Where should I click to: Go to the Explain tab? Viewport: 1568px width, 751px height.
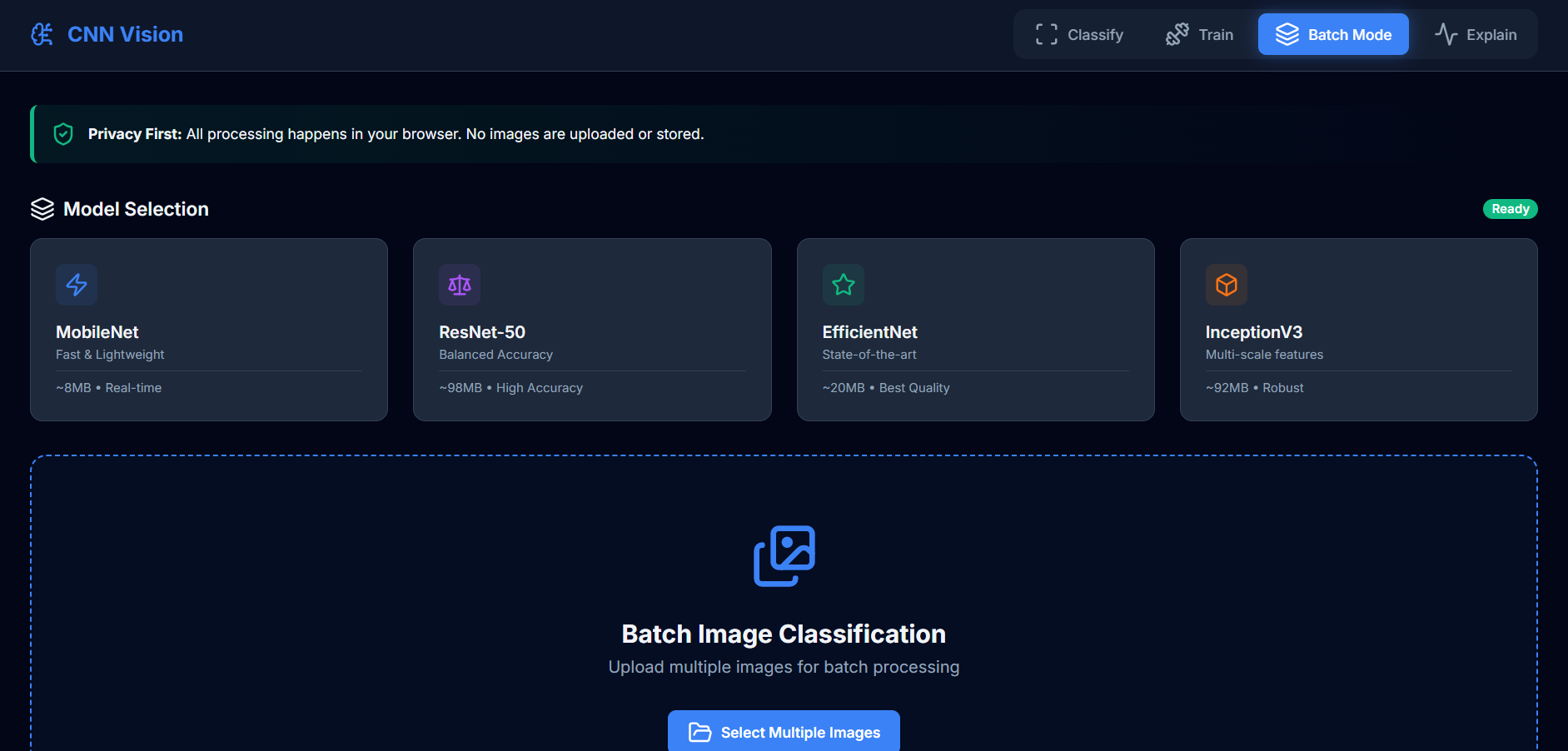pyautogui.click(x=1475, y=34)
